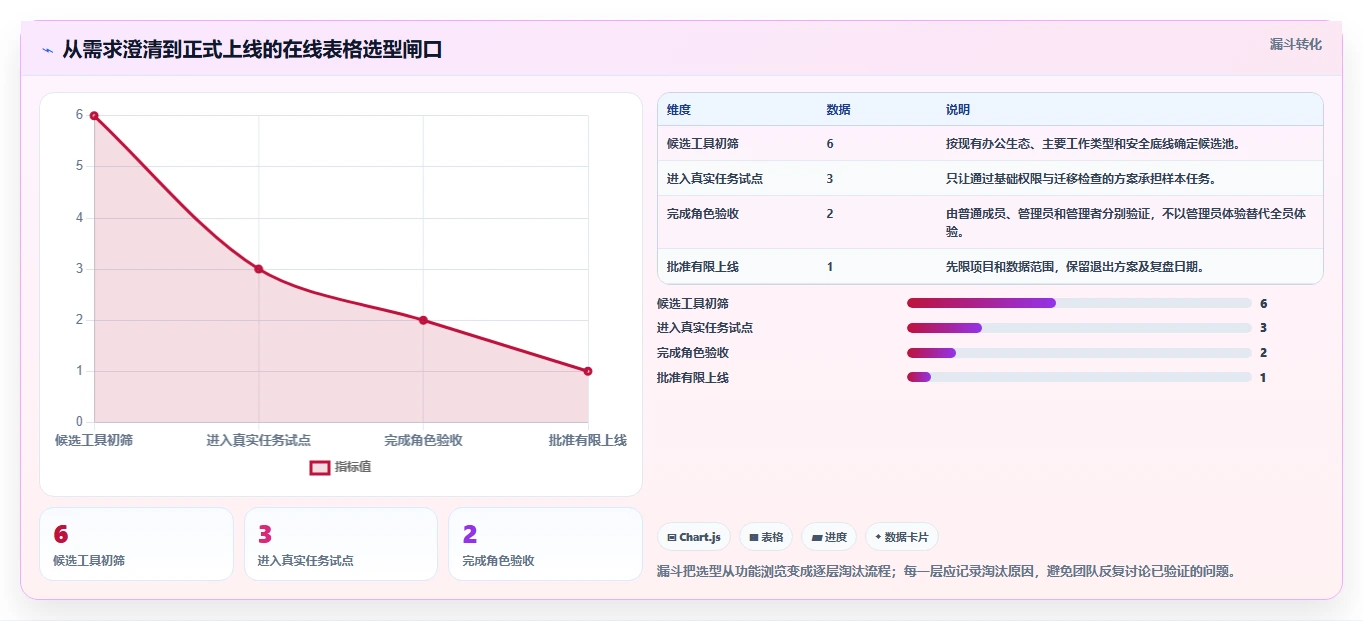The width and height of the screenshot is (1363, 621).
Task: Open the stat card showing 2 完成角色验收
Action: pos(545,544)
